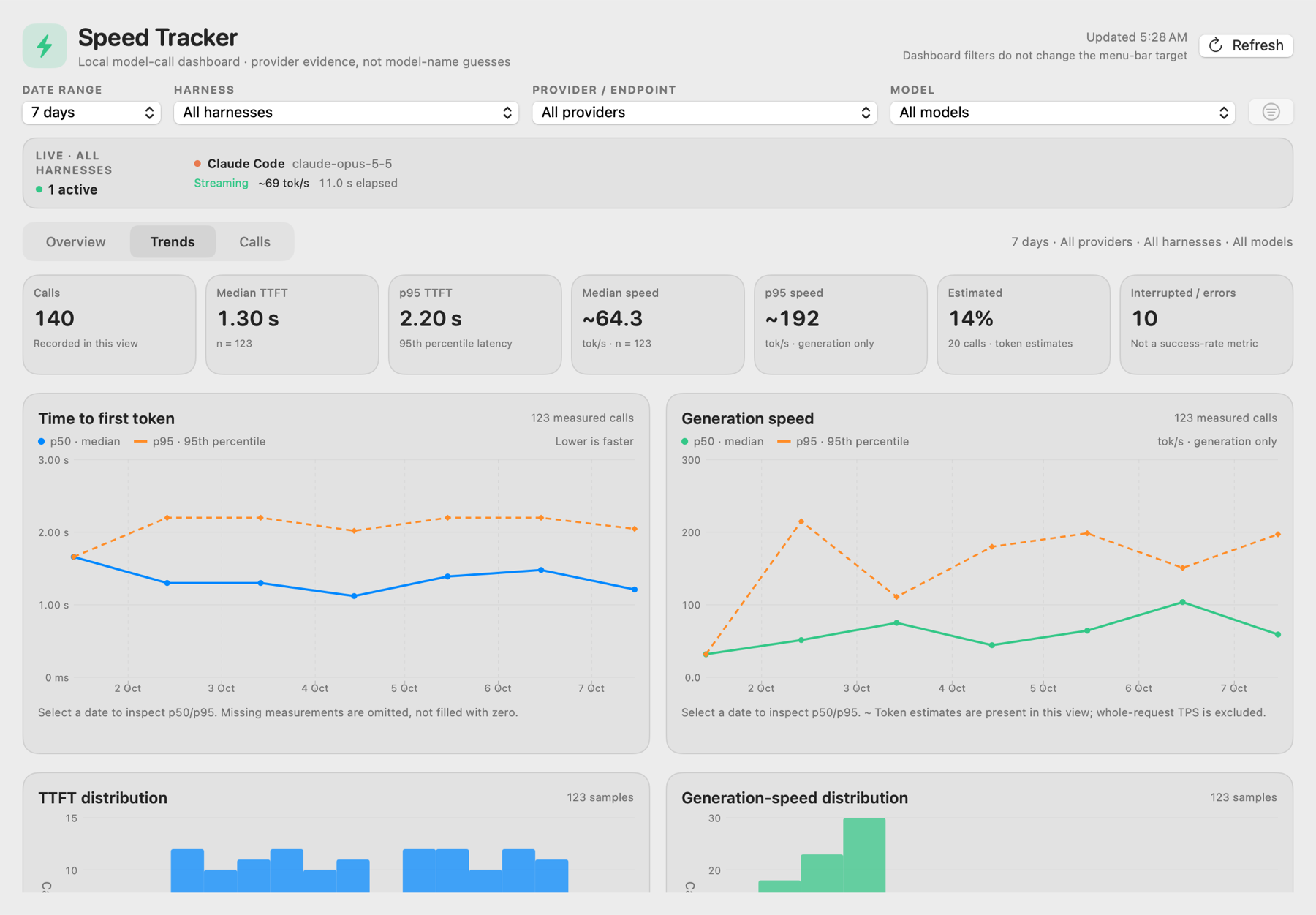Image resolution: width=1316 pixels, height=915 pixels.
Task: Click p50 median legend in Generation speed
Action: coord(722,441)
